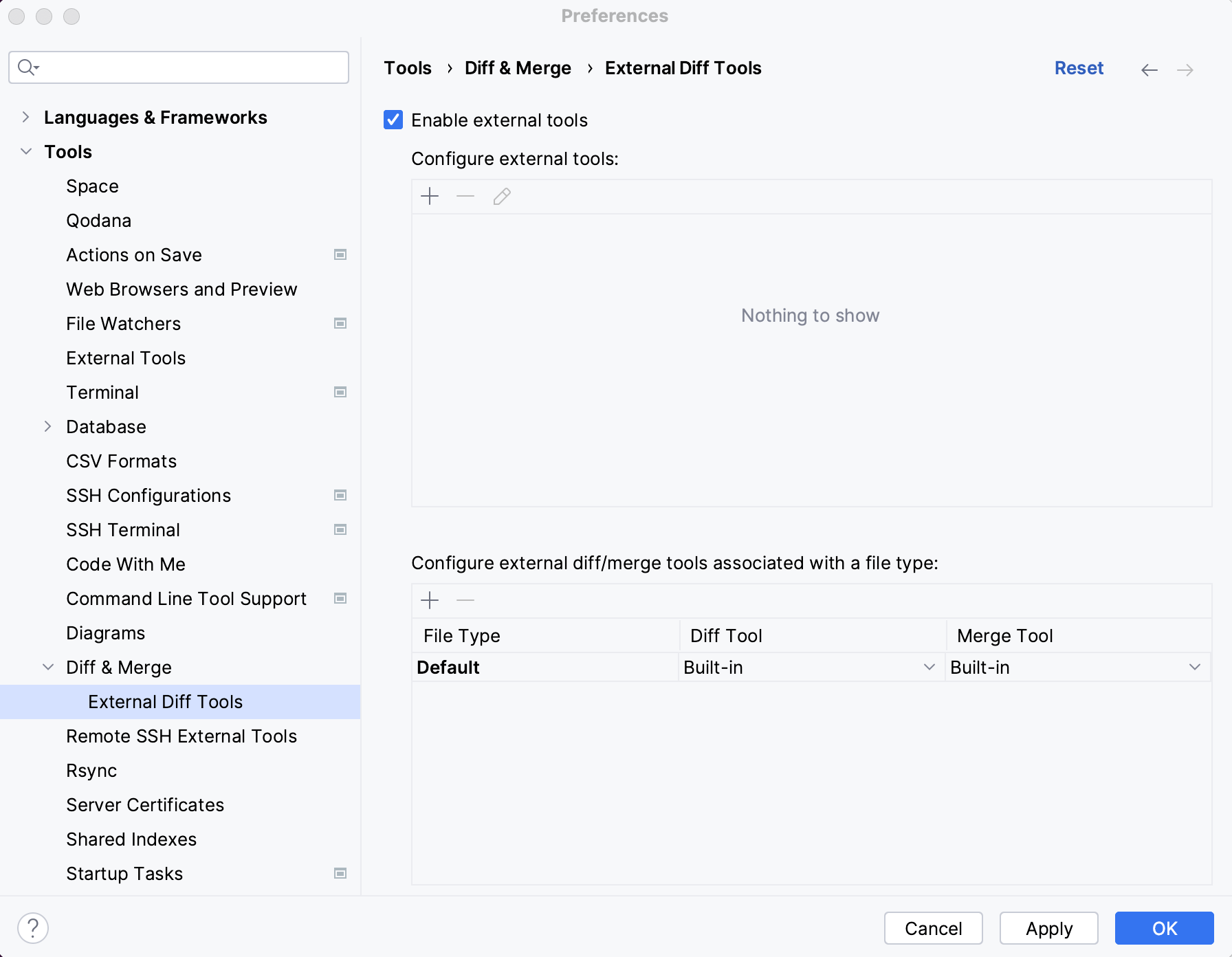Open Diff & Merge breadcrumb
Image resolution: width=1232 pixels, height=957 pixels.
point(518,67)
